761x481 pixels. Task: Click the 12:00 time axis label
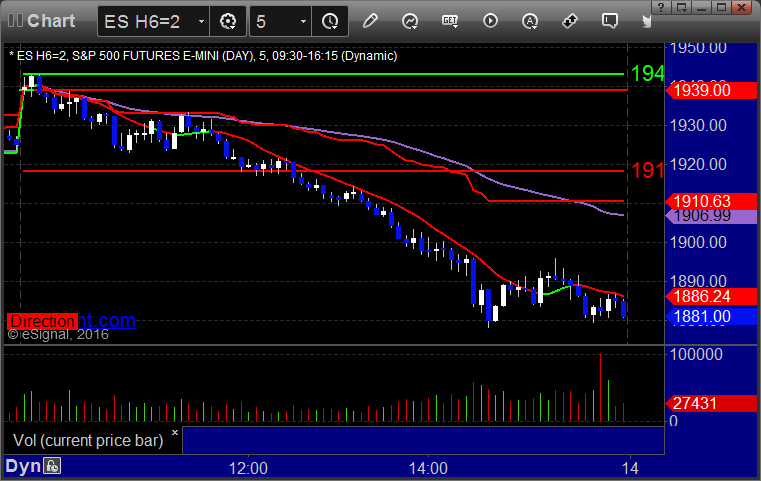tap(248, 468)
